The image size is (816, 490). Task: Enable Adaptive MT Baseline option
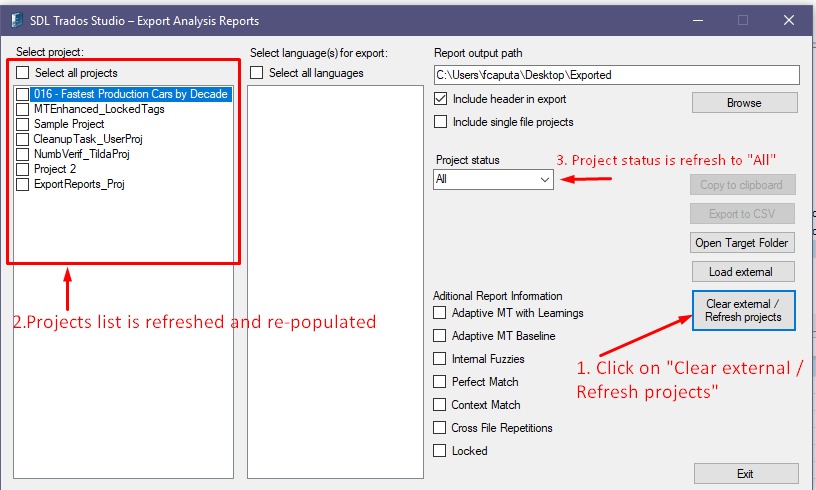tap(440, 336)
